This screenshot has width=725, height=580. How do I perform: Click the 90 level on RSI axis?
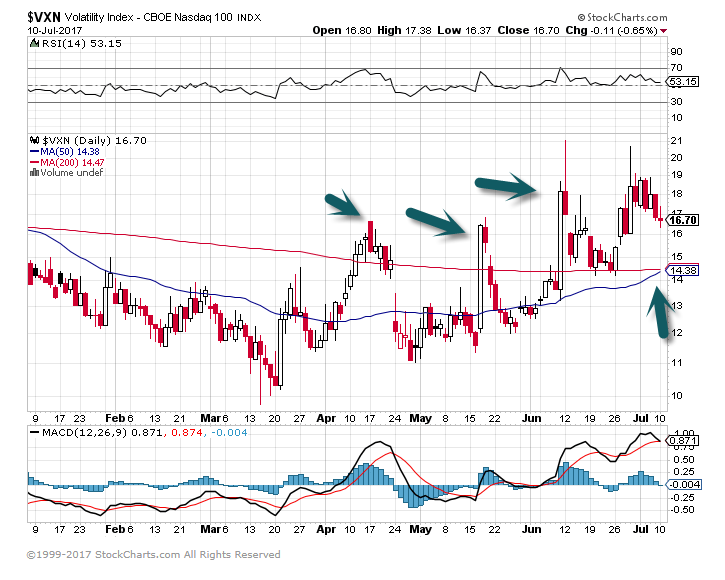[676, 51]
